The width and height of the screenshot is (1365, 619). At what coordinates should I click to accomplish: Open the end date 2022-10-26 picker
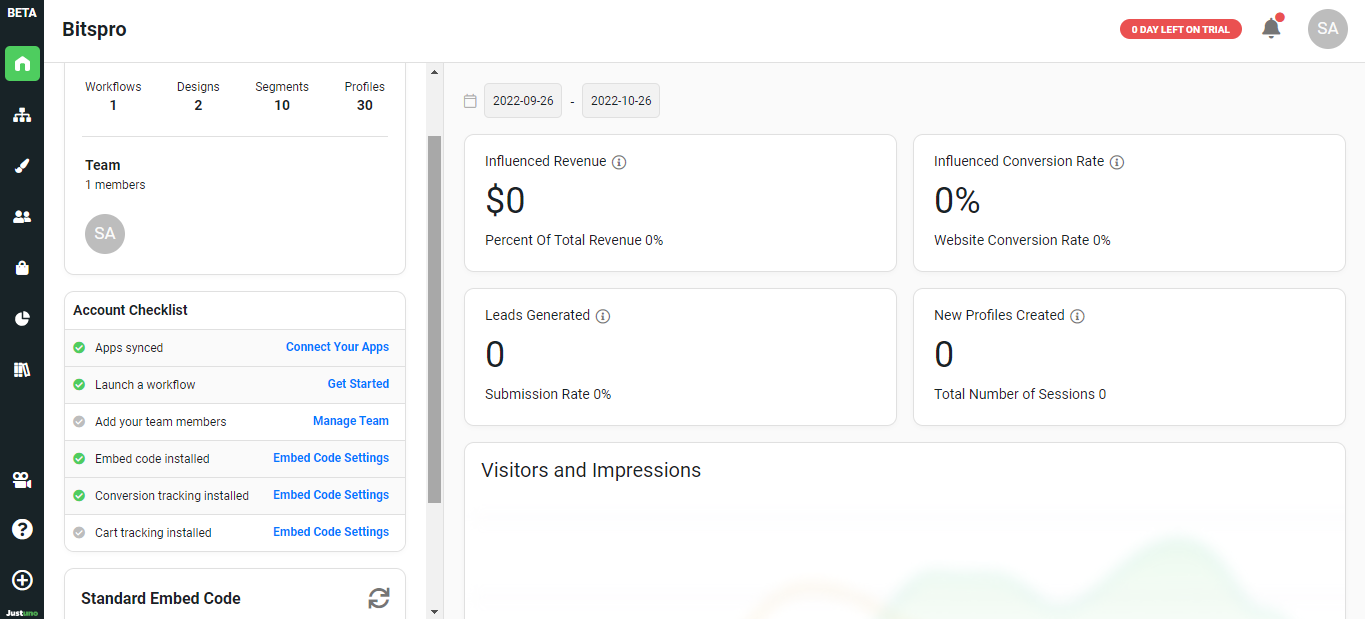pyautogui.click(x=620, y=101)
